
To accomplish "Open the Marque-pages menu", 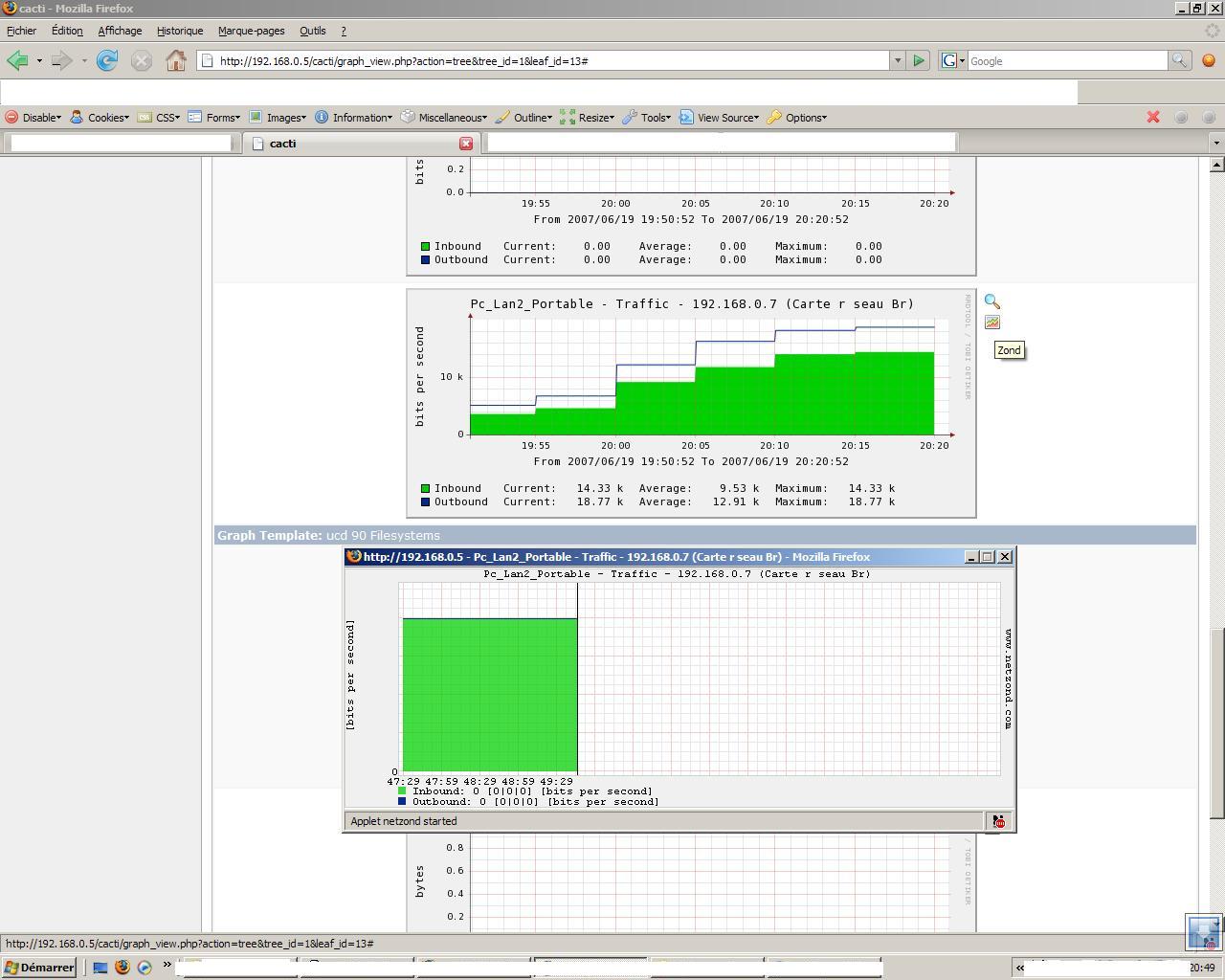I will 251,31.
